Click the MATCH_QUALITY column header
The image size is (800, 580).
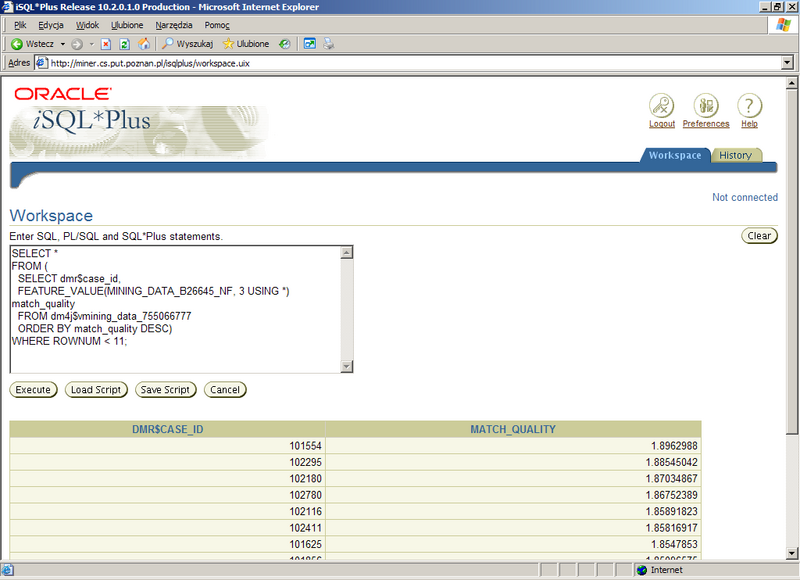(513, 430)
